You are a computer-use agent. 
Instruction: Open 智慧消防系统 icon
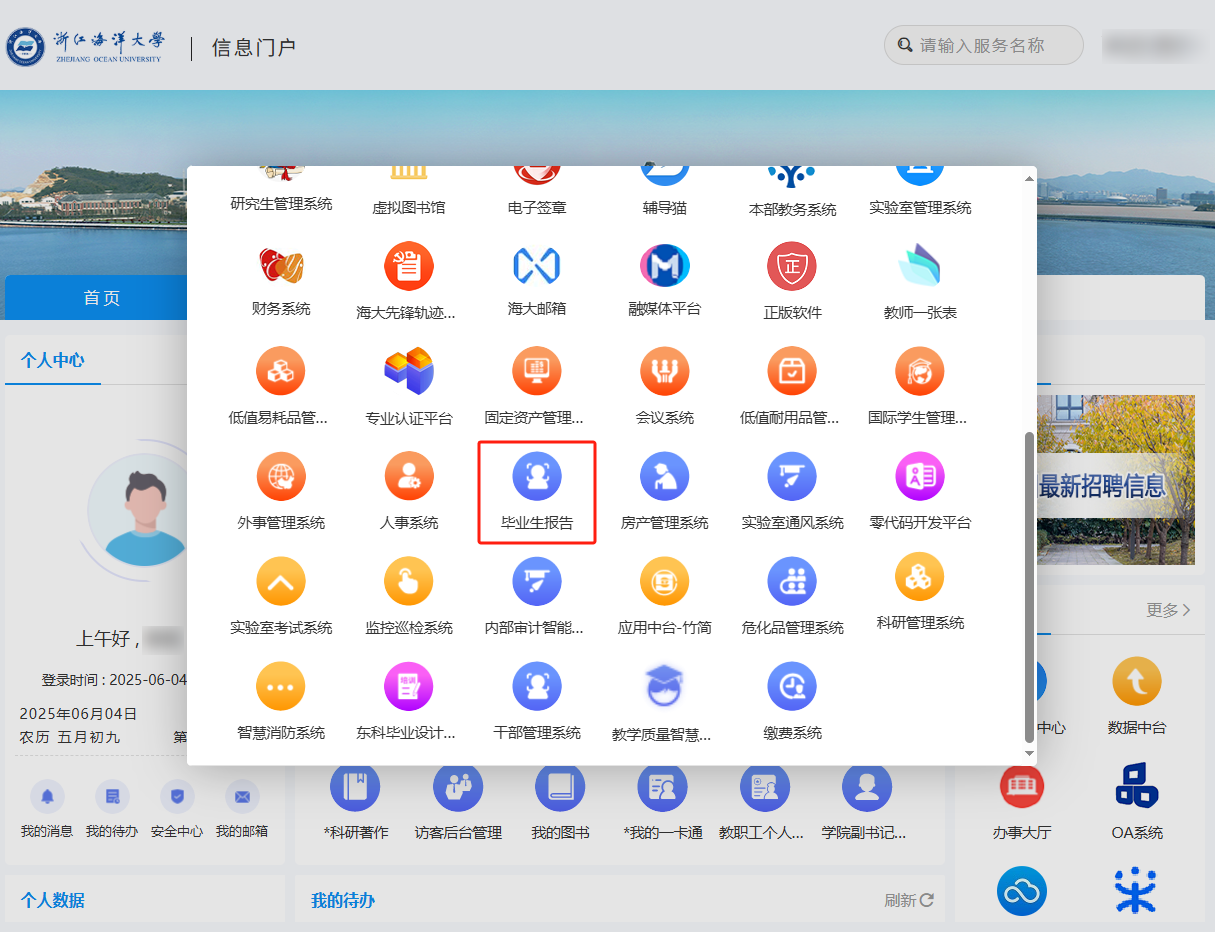(x=281, y=687)
